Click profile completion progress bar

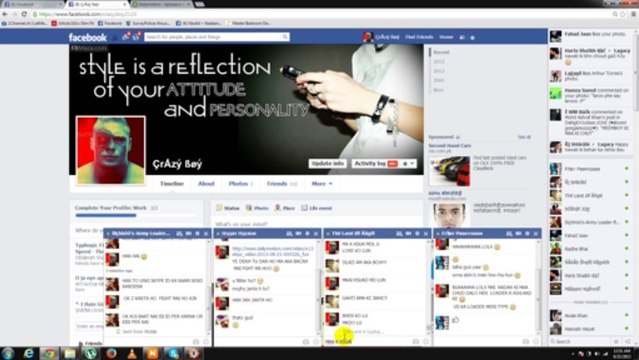click(x=136, y=215)
